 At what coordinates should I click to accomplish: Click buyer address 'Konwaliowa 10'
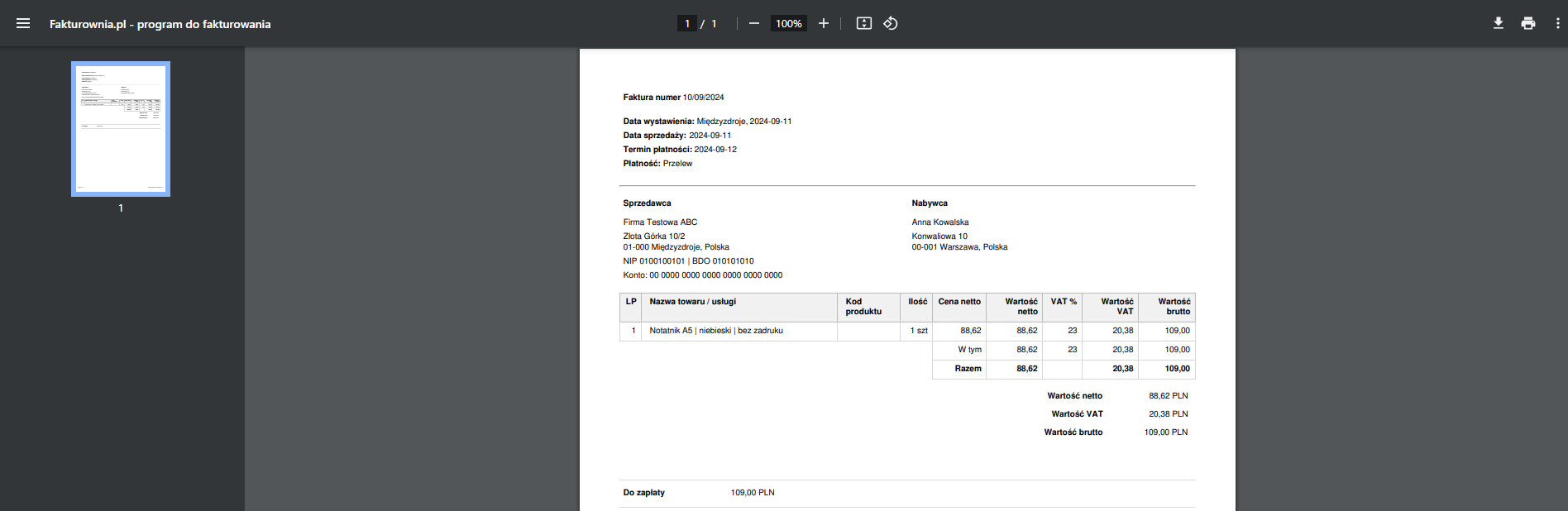[939, 236]
